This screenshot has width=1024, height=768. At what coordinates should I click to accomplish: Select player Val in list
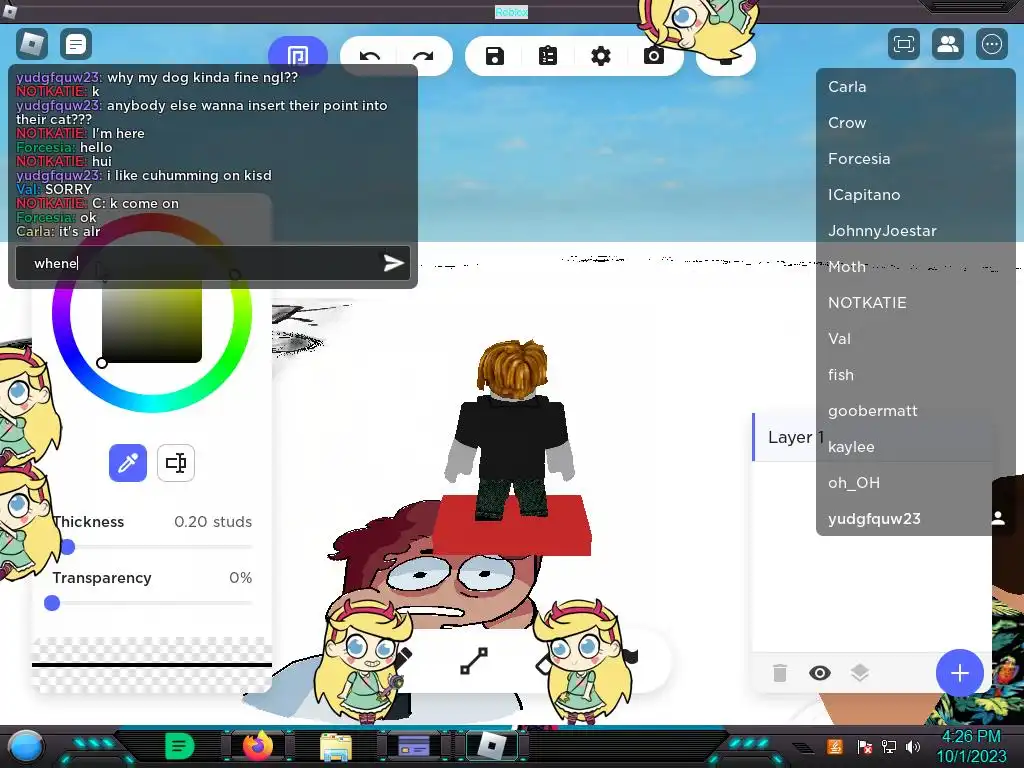click(x=915, y=338)
